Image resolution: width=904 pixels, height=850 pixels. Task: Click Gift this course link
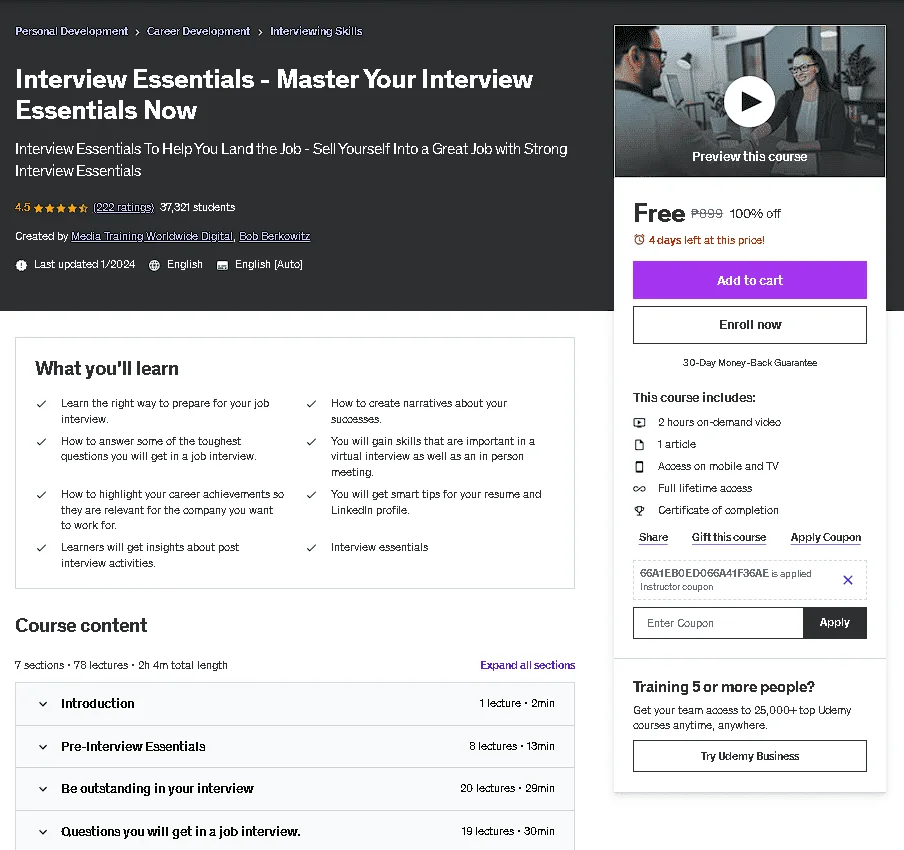(729, 537)
